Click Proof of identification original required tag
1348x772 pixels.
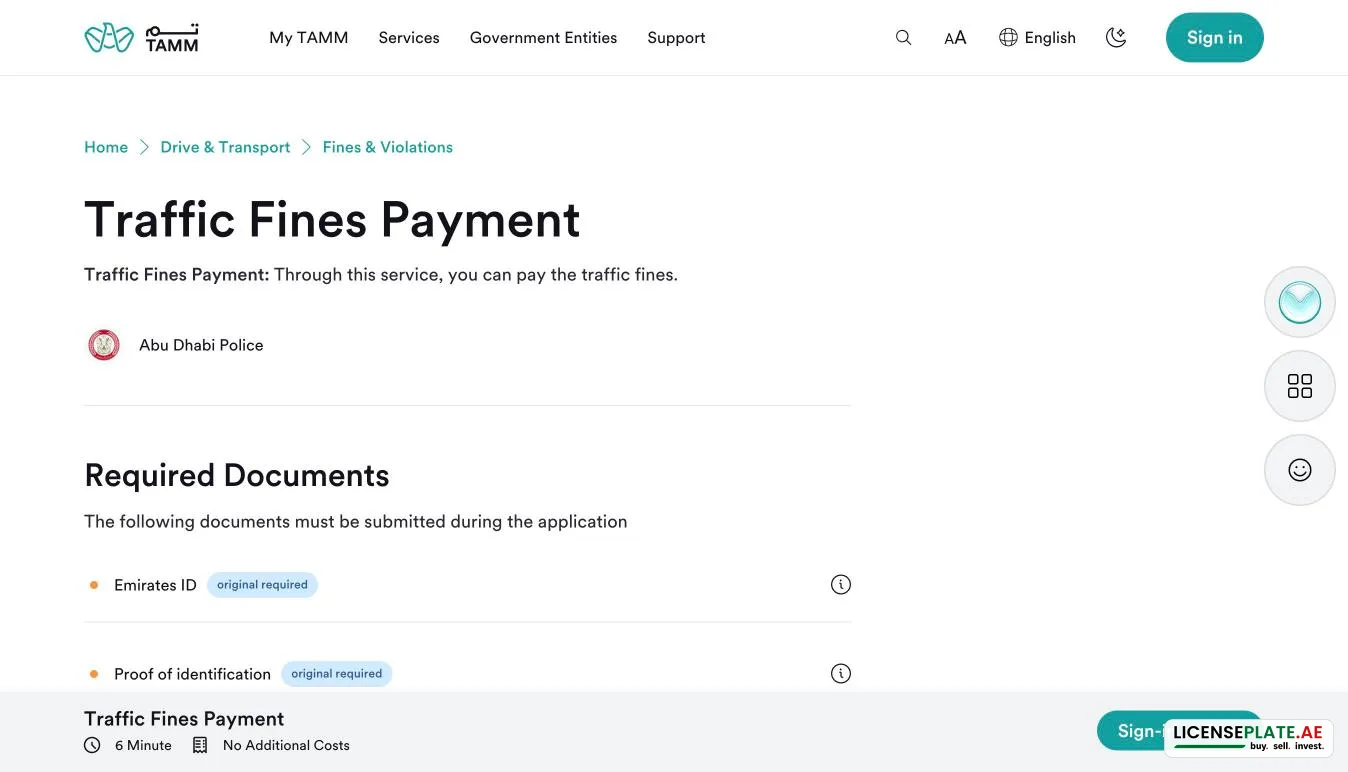pyautogui.click(x=337, y=674)
